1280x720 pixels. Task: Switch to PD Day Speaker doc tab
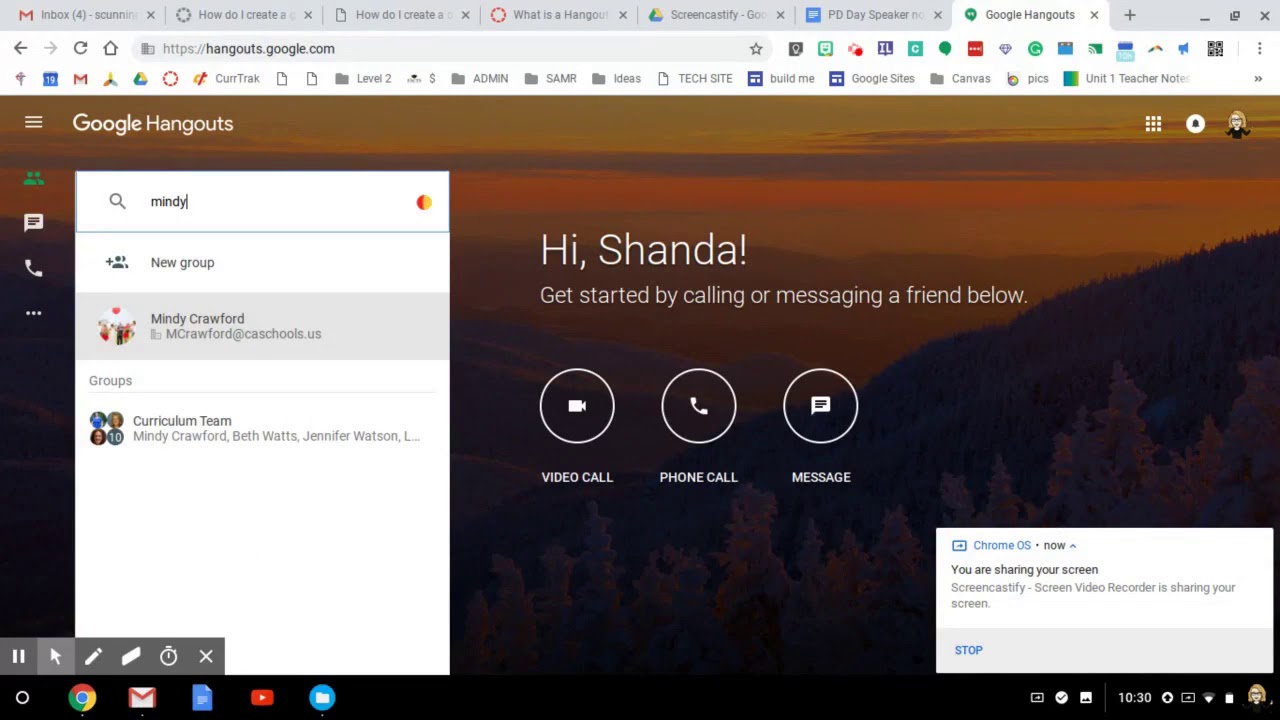click(x=873, y=15)
